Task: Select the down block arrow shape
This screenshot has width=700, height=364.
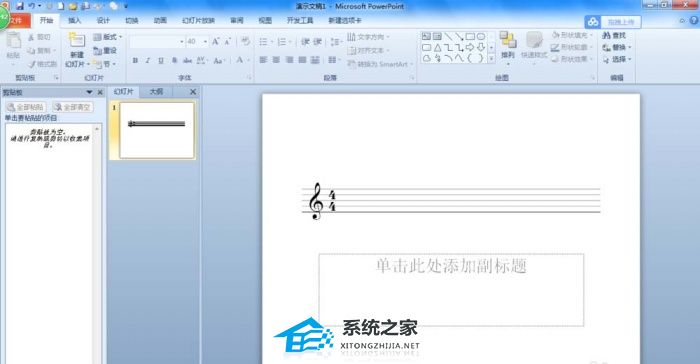Action: coord(481,47)
